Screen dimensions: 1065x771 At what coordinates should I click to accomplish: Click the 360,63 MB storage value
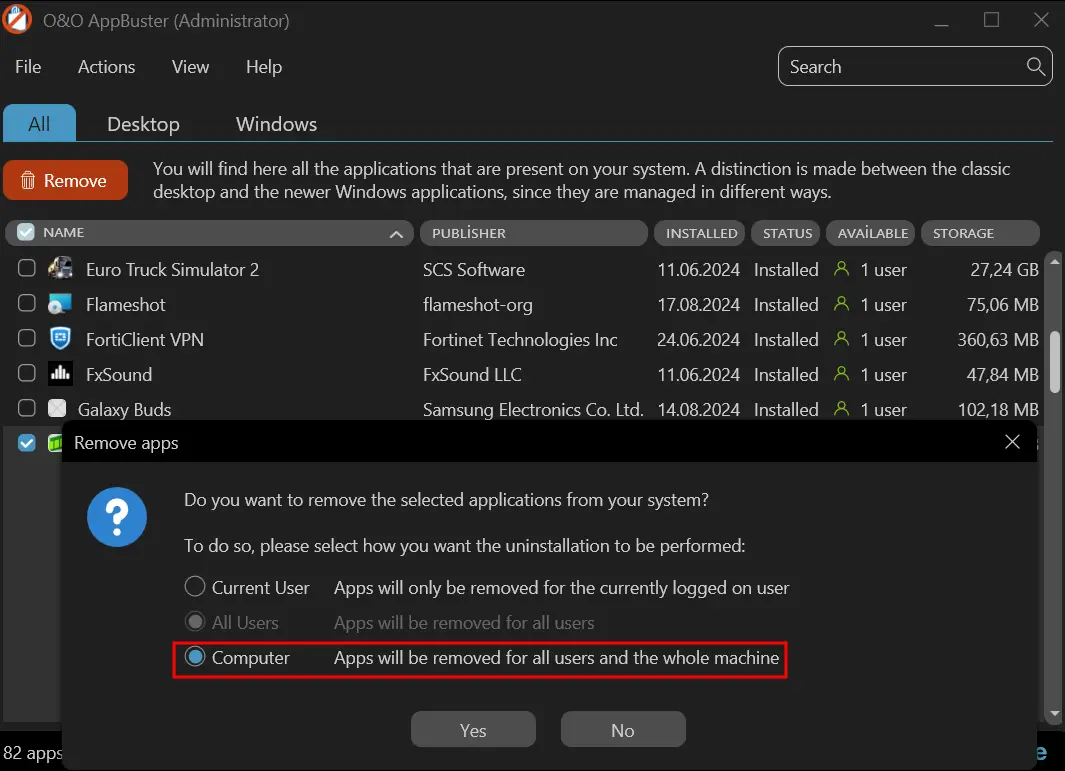998,339
